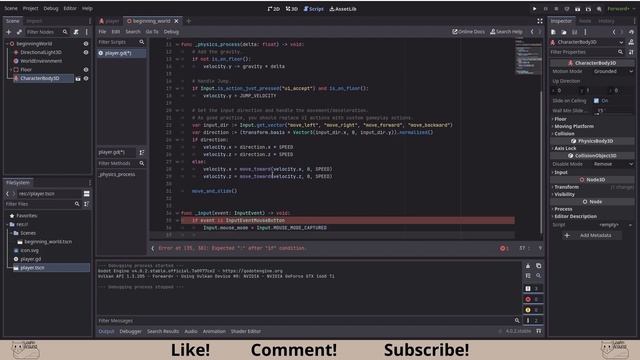Image resolution: width=640 pixels, height=360 pixels.
Task: Open the script editor's Search menu
Action: pyautogui.click(x=133, y=31)
